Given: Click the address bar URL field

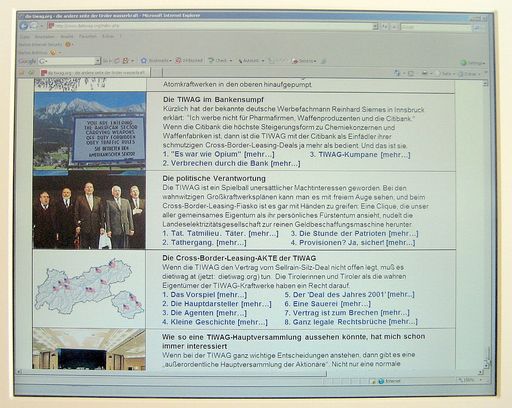Looking at the screenshot, I should tap(210, 26).
